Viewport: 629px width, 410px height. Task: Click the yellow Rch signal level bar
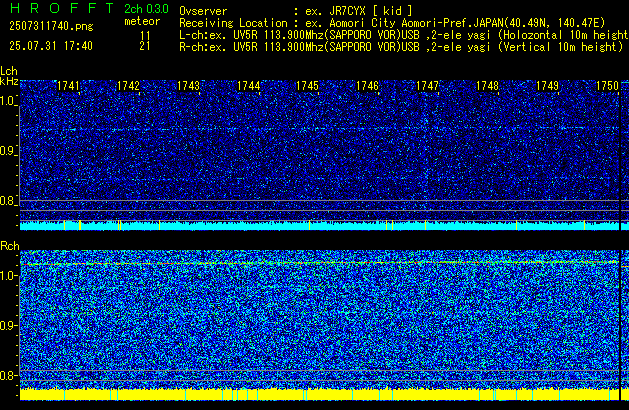[x=319, y=394]
